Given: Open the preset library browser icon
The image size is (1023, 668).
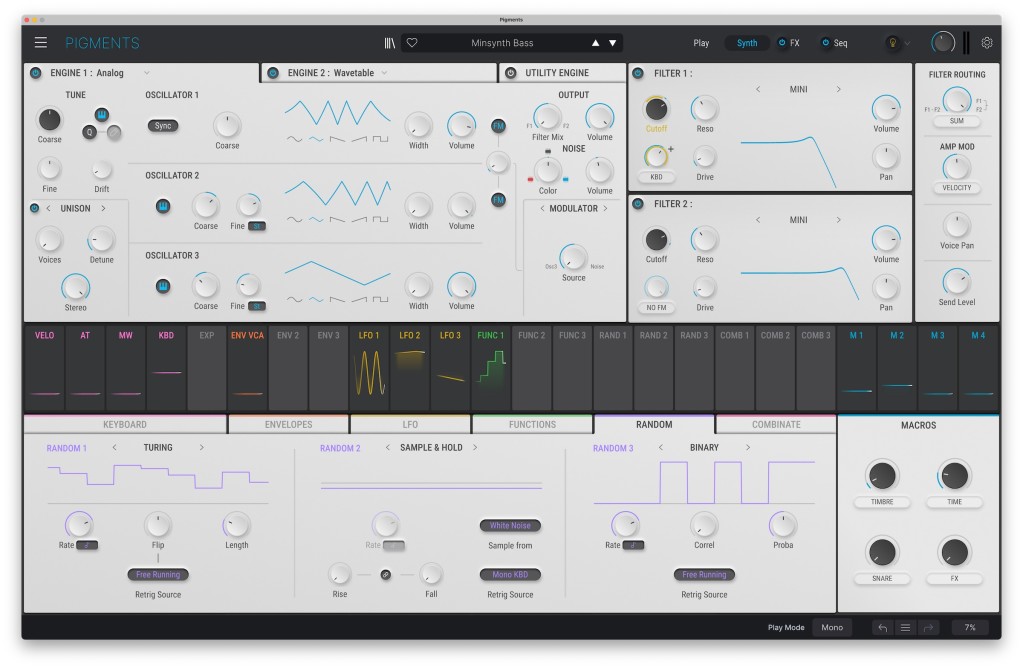Looking at the screenshot, I should (x=389, y=43).
